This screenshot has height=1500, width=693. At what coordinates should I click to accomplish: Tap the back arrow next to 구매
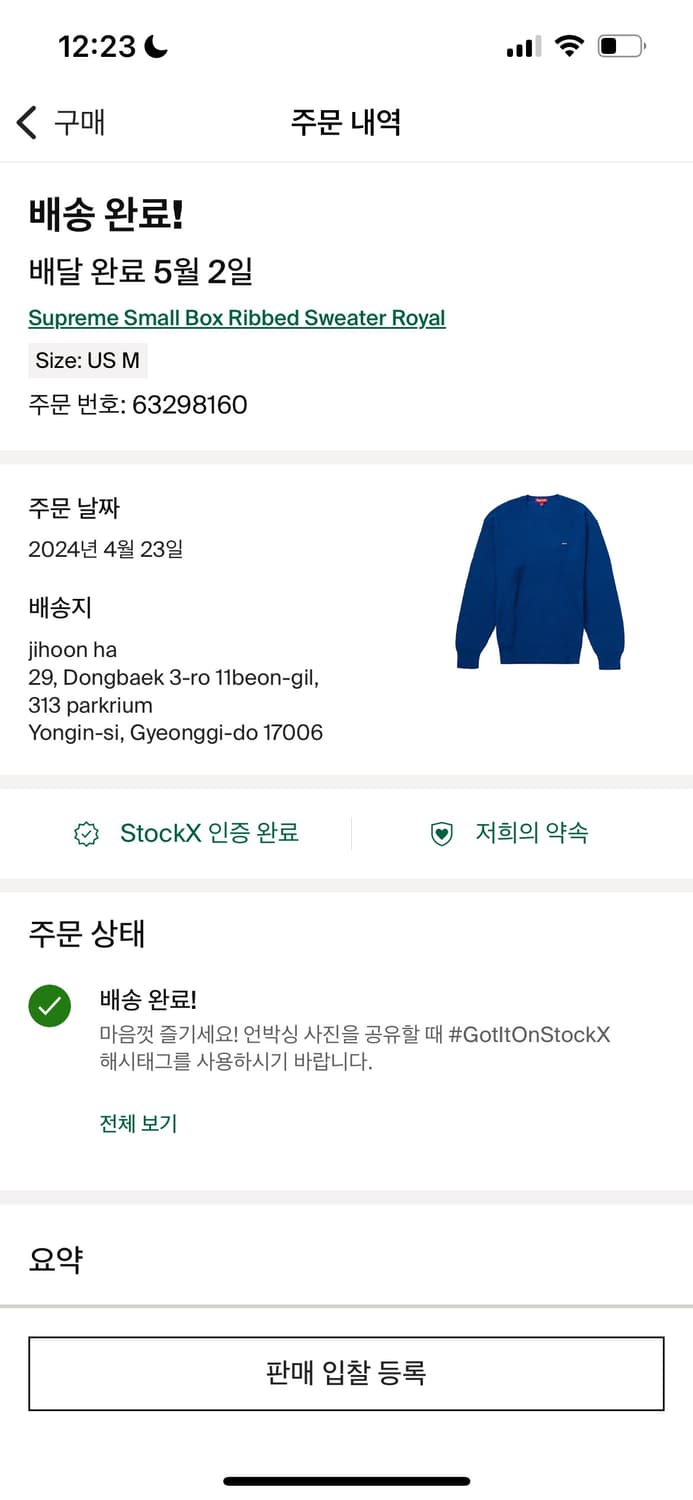coord(25,121)
